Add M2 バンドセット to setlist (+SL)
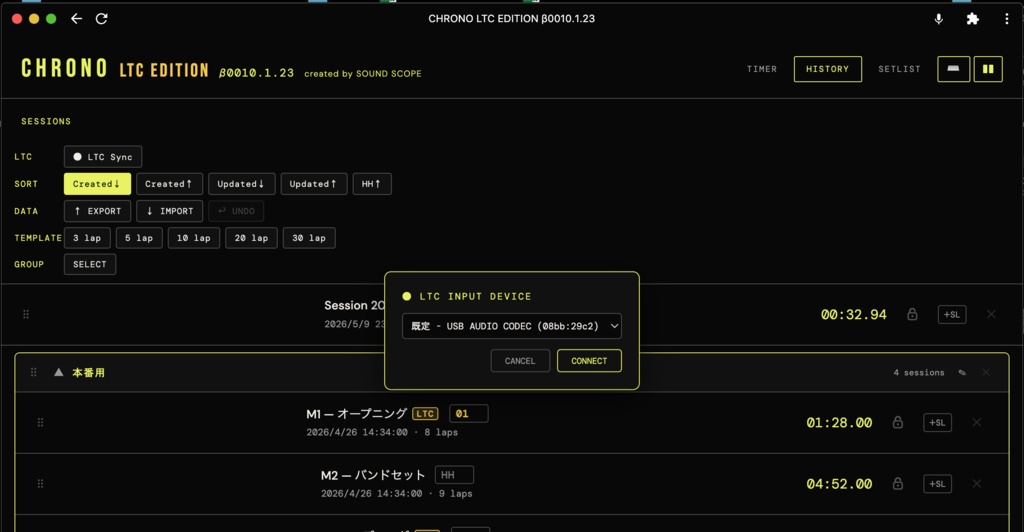 point(938,484)
